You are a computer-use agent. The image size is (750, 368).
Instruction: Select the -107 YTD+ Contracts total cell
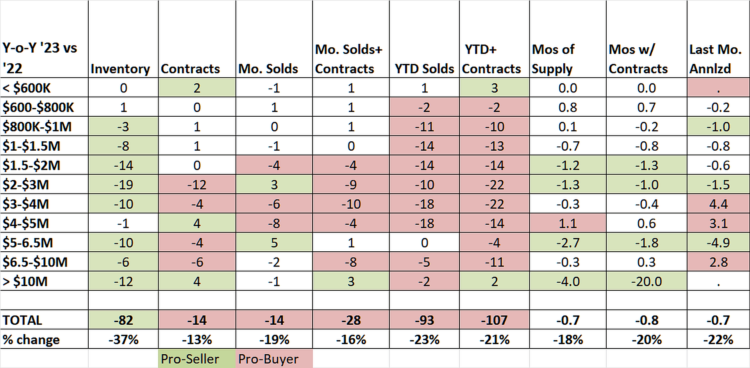tap(493, 320)
